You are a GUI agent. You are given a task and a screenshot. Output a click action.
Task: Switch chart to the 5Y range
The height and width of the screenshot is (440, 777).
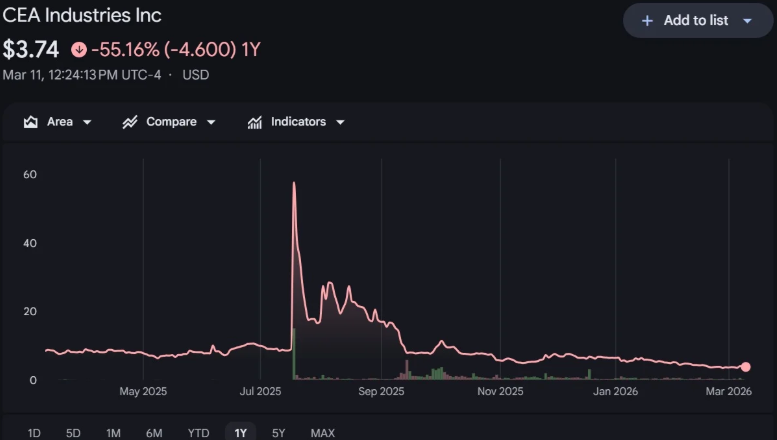coord(279,432)
